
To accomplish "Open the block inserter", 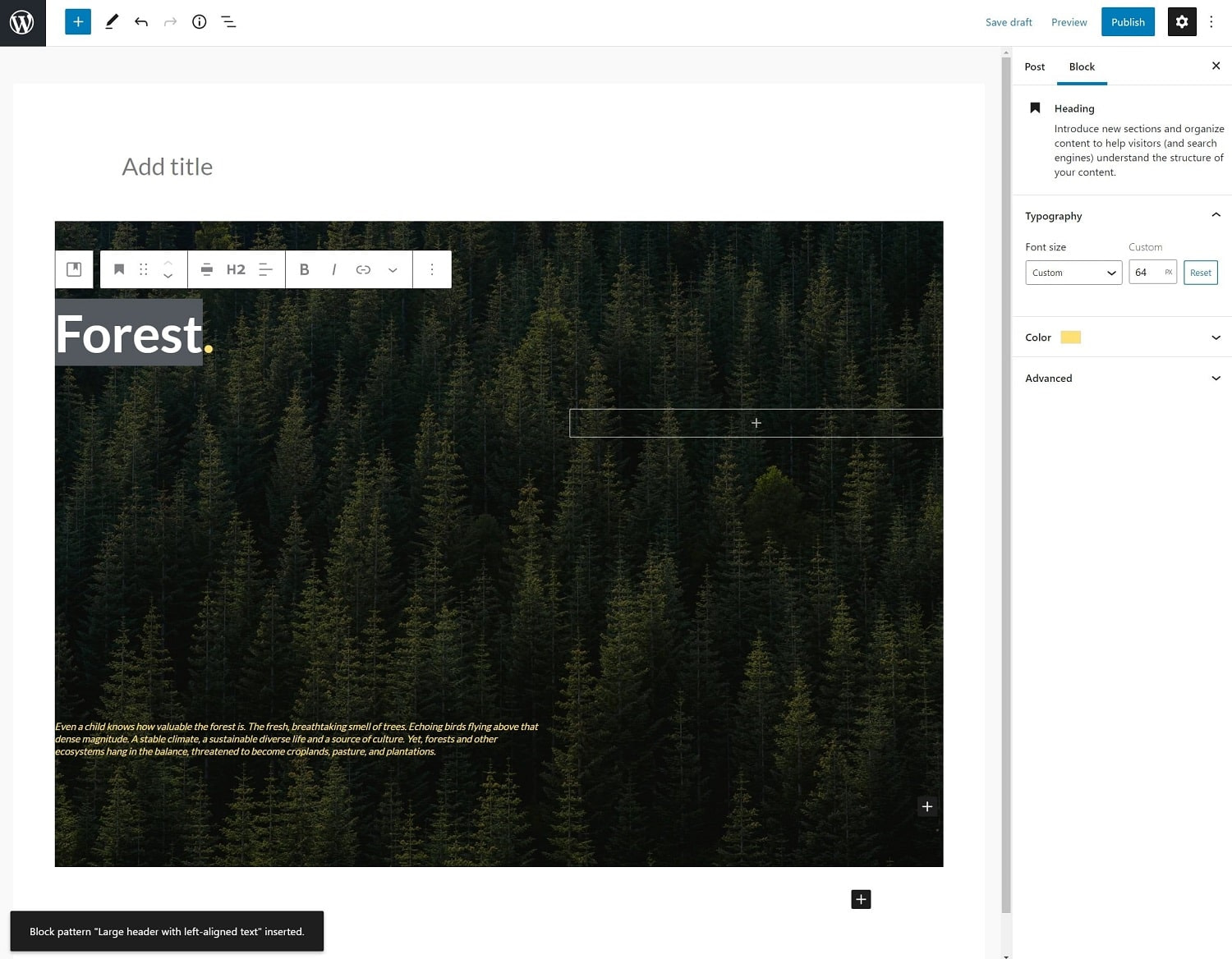I will [77, 21].
